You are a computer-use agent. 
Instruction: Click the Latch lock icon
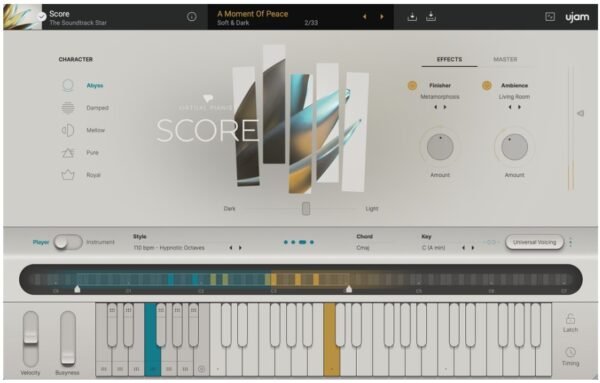tap(570, 318)
